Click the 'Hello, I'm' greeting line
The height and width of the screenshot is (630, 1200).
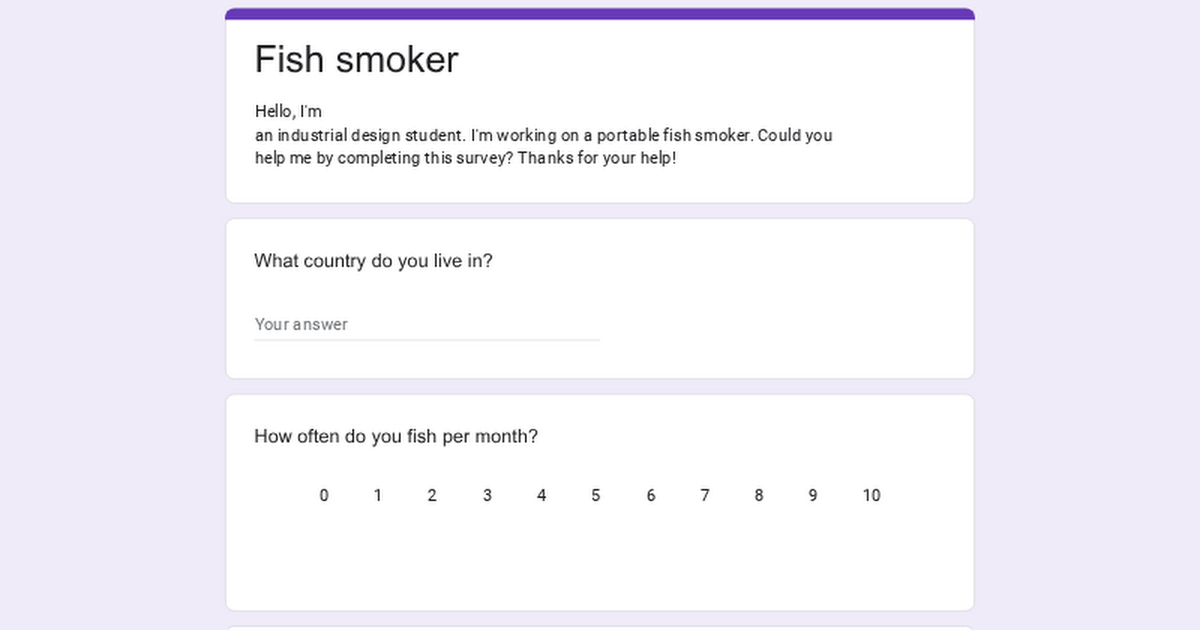(x=288, y=112)
